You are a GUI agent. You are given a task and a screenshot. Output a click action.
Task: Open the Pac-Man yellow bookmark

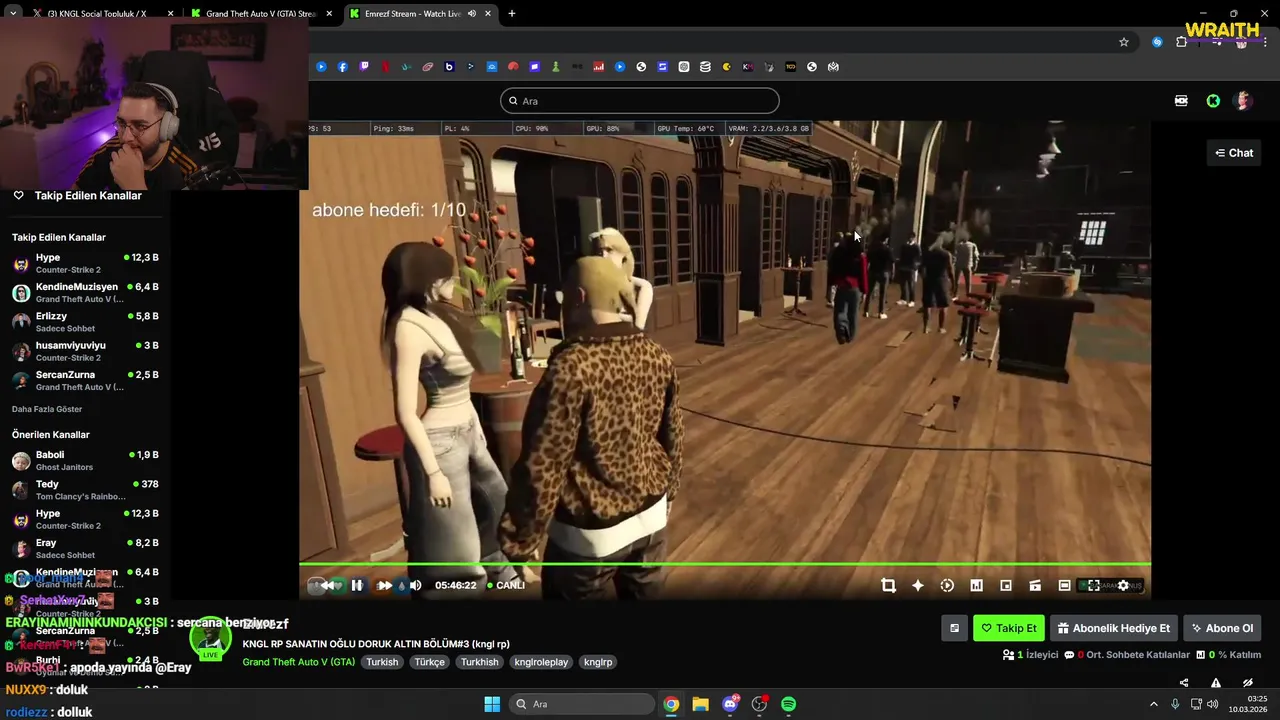[726, 67]
